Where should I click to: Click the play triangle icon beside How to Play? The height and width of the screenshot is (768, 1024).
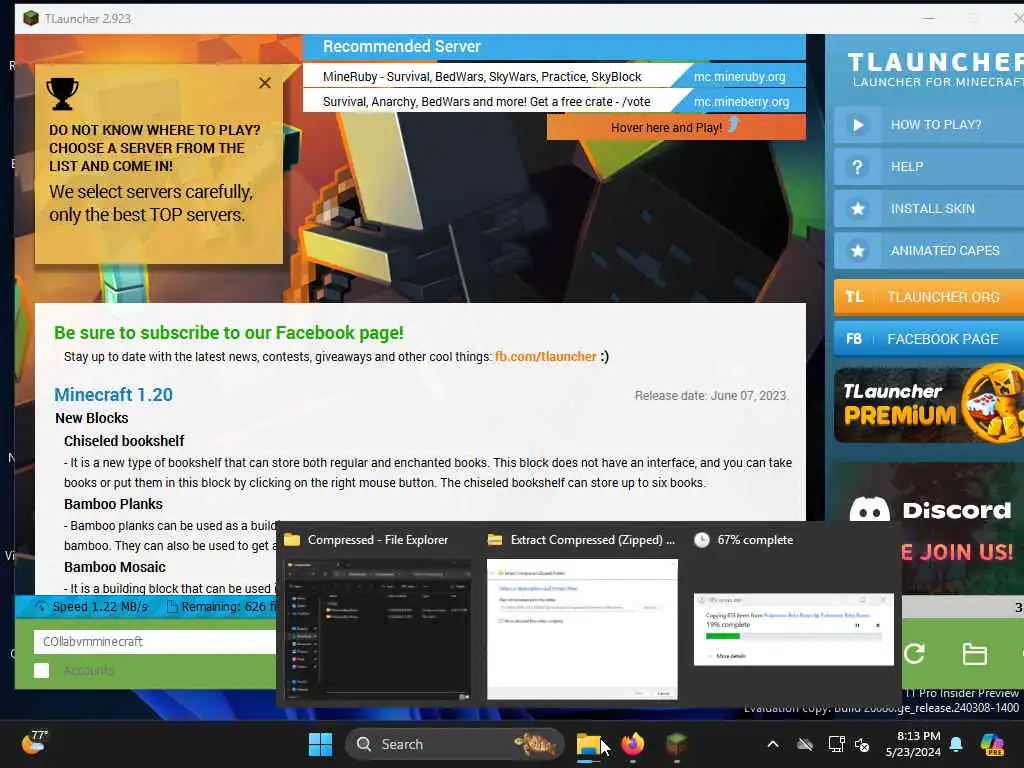[x=858, y=125]
